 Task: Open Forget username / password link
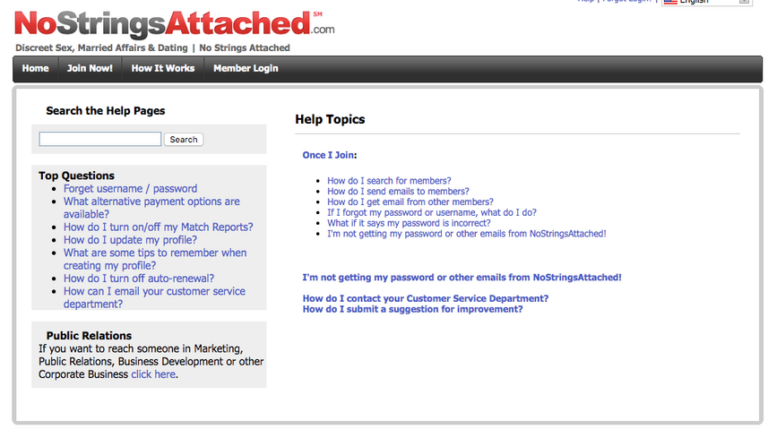(130, 189)
